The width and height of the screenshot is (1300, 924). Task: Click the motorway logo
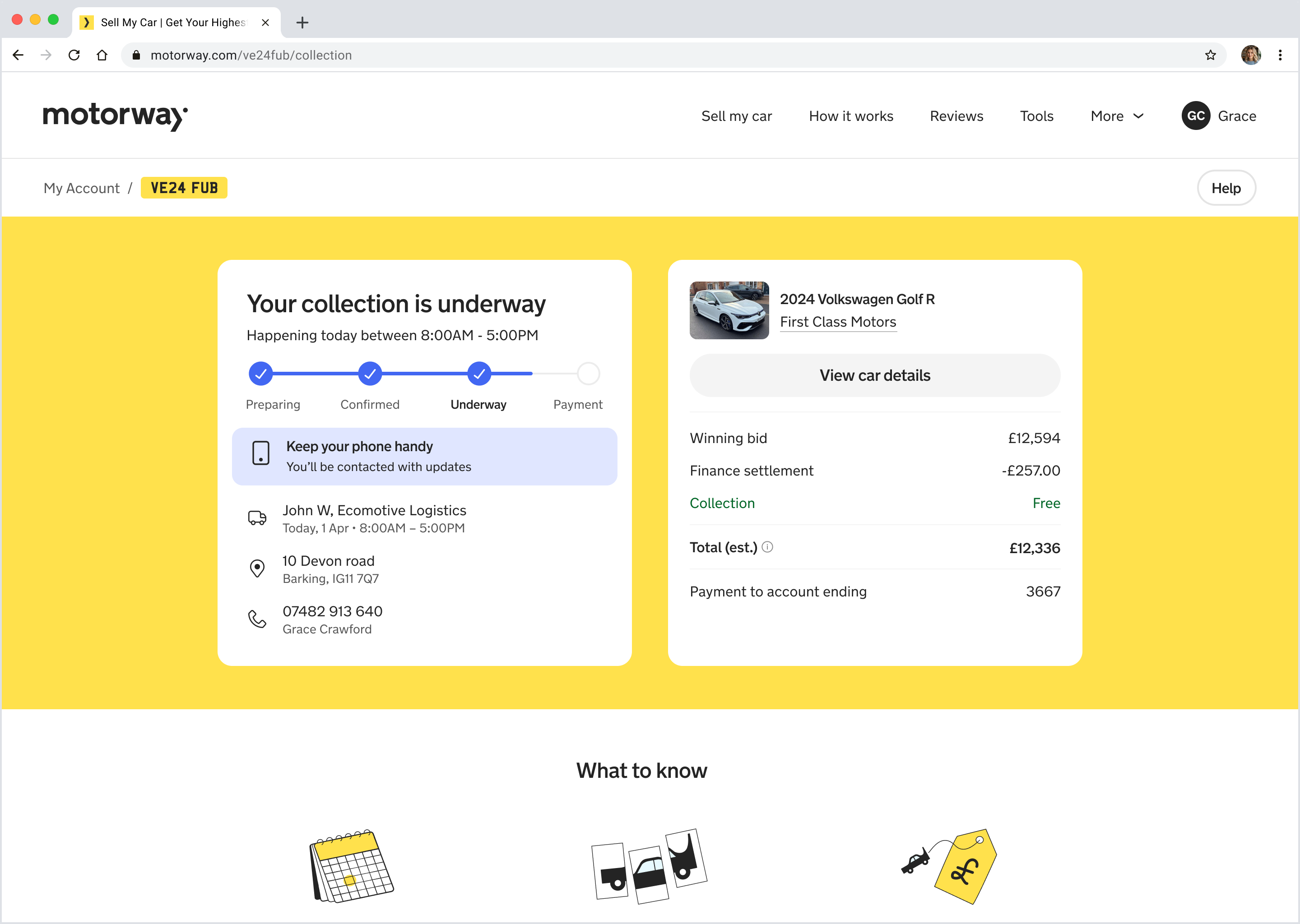[115, 116]
